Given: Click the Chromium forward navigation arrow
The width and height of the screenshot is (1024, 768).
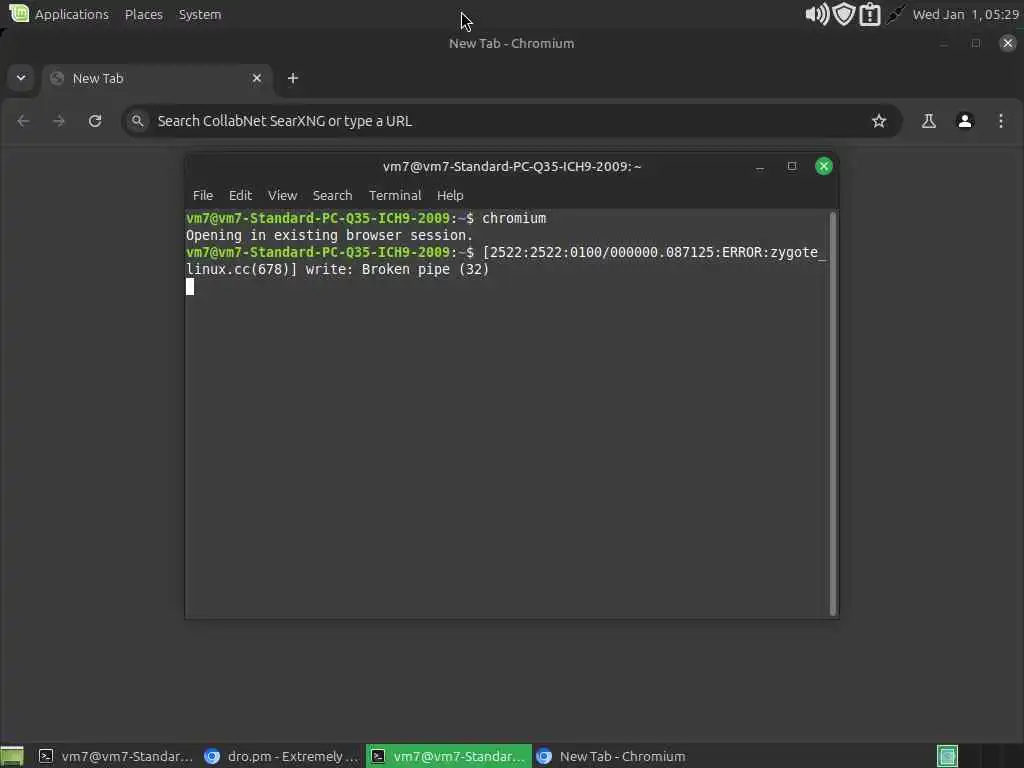Looking at the screenshot, I should [59, 121].
